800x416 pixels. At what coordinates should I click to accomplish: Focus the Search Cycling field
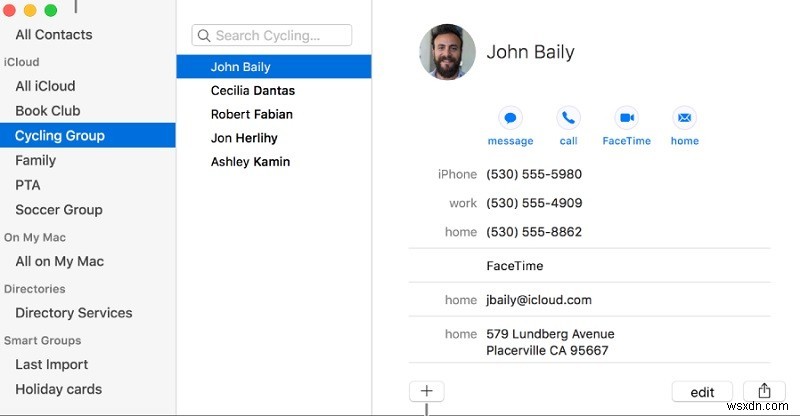click(x=271, y=35)
